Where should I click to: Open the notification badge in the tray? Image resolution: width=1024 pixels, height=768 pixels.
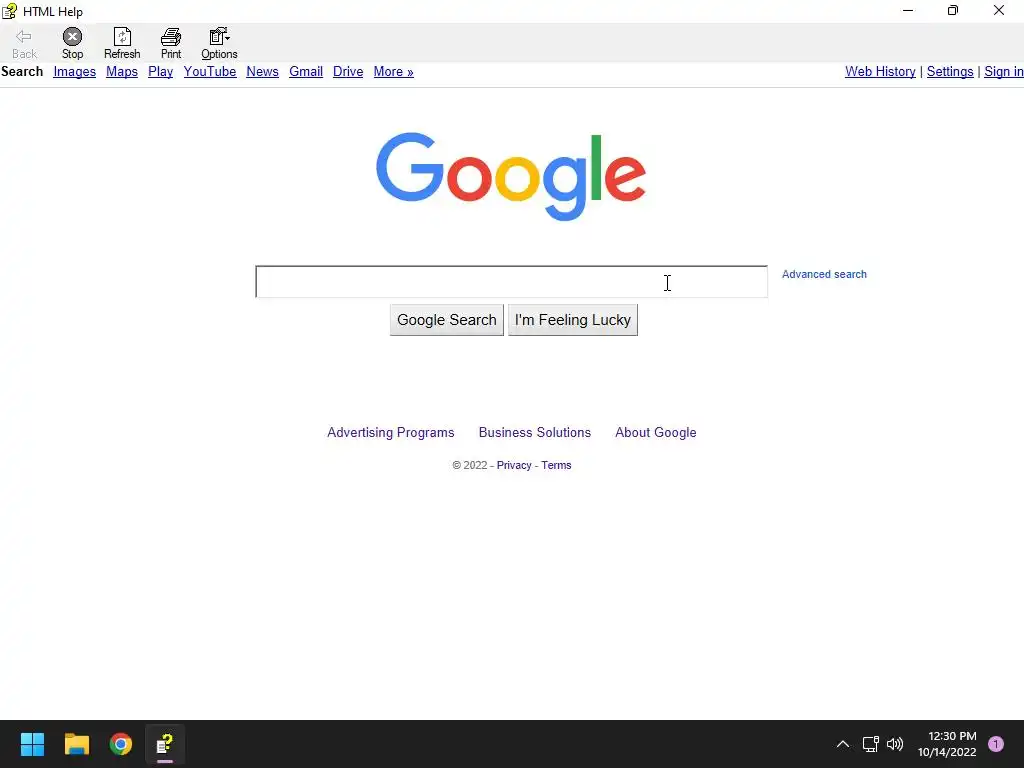996,744
